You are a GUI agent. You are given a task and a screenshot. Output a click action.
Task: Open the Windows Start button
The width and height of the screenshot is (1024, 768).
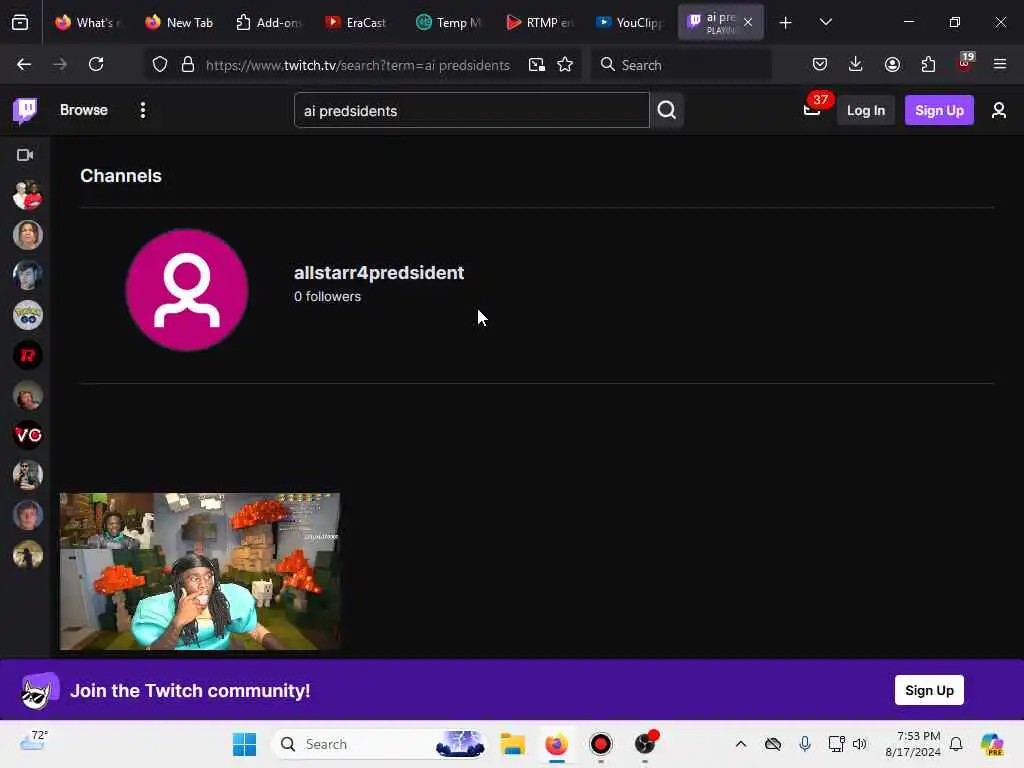click(244, 744)
